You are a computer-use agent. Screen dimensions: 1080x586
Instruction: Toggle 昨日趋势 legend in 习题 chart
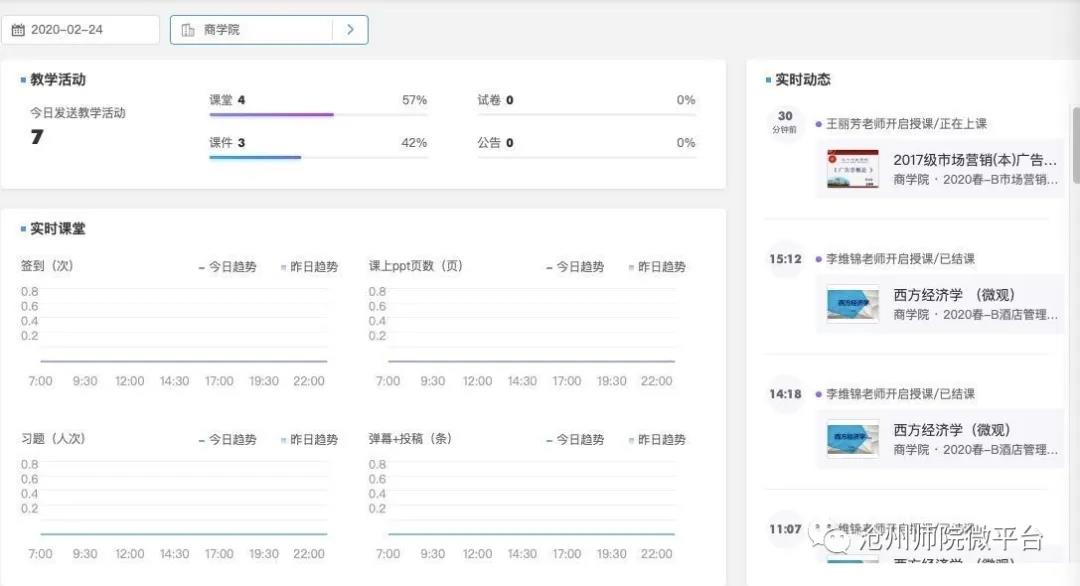coord(309,440)
